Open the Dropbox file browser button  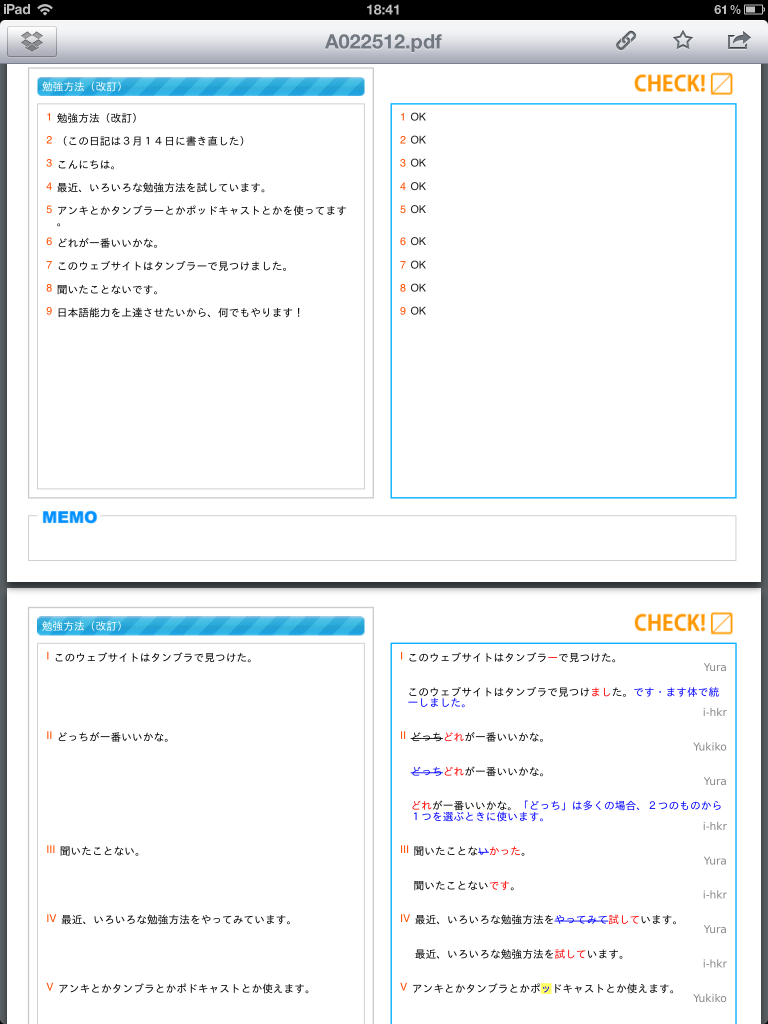32,41
